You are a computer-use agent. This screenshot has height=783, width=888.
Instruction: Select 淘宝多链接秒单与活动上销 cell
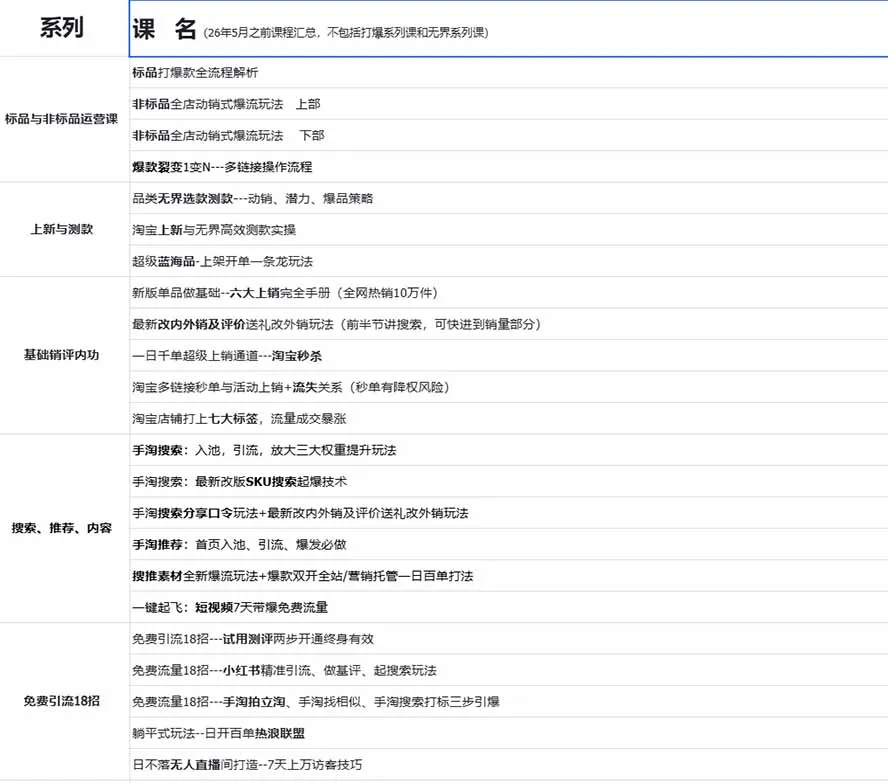(x=509, y=387)
